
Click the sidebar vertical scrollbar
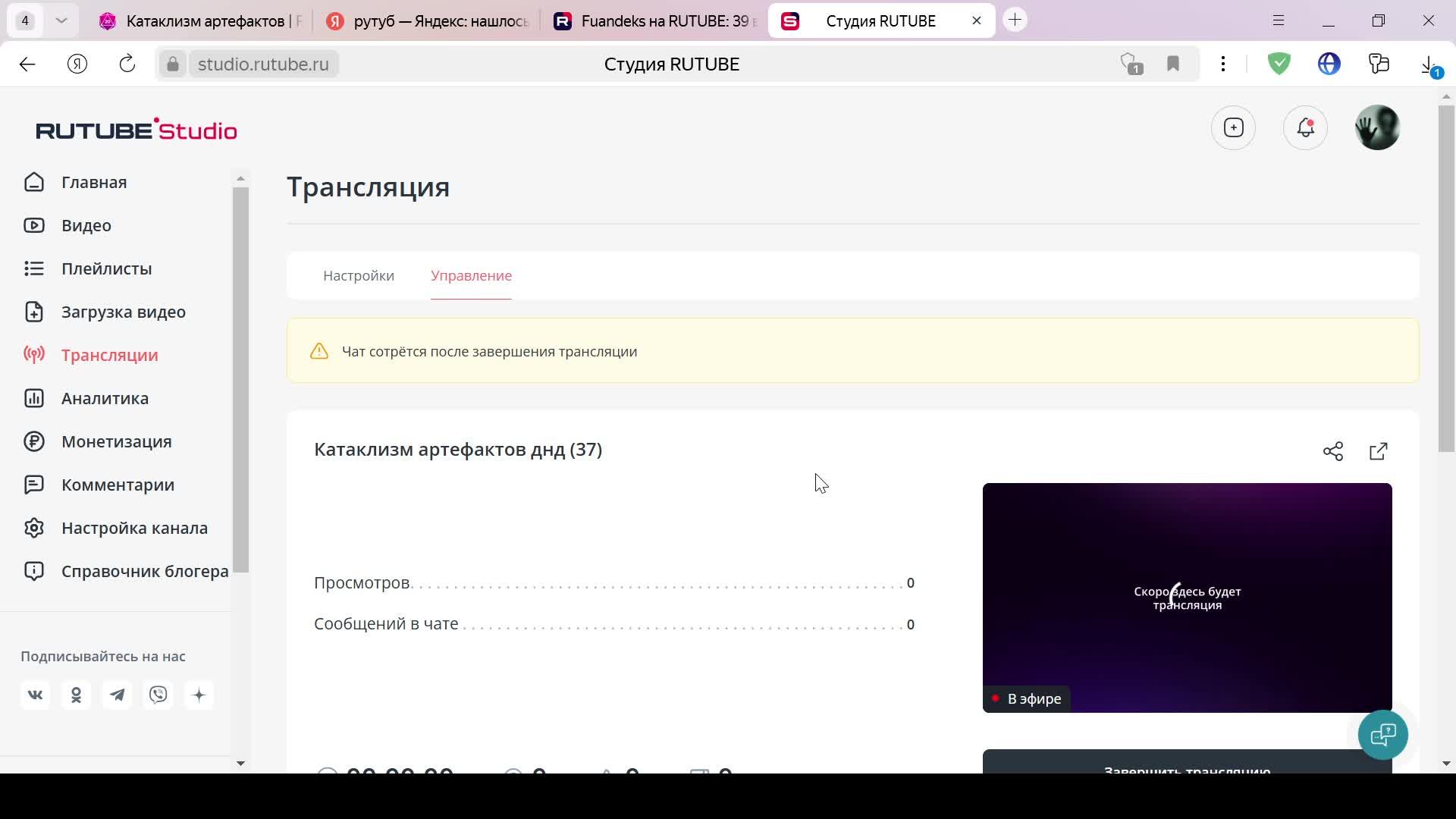[240, 379]
